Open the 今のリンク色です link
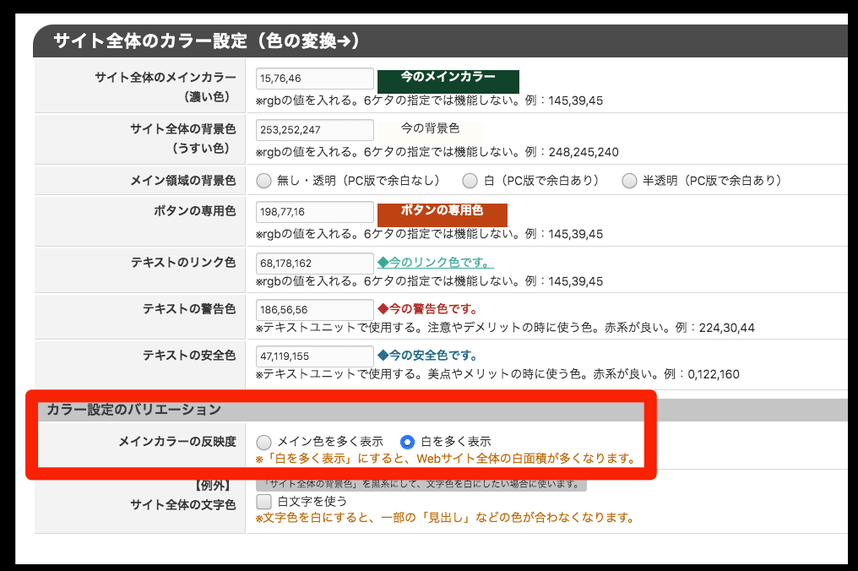 [435, 263]
